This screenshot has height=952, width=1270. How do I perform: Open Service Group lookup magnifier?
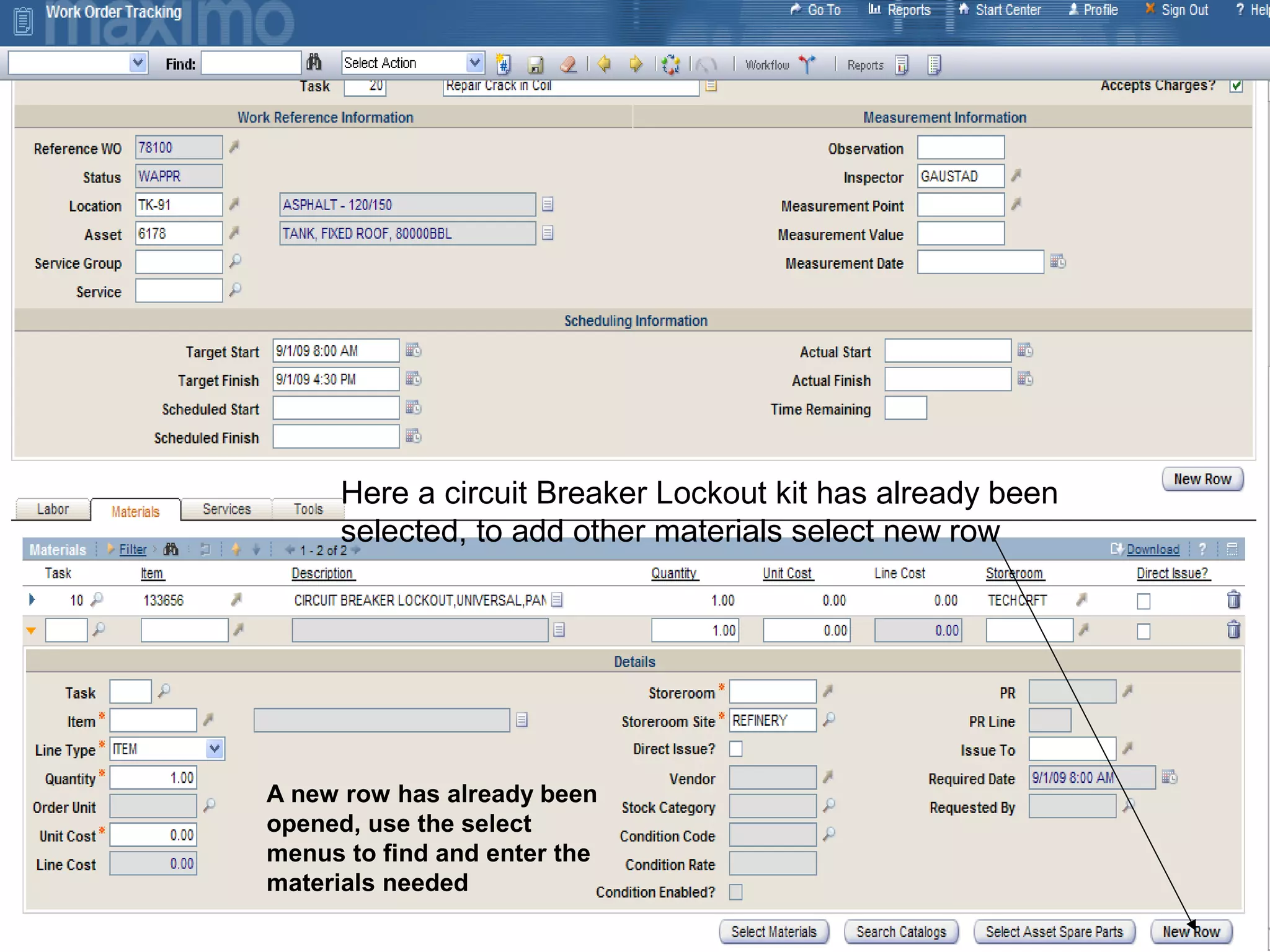point(235,261)
